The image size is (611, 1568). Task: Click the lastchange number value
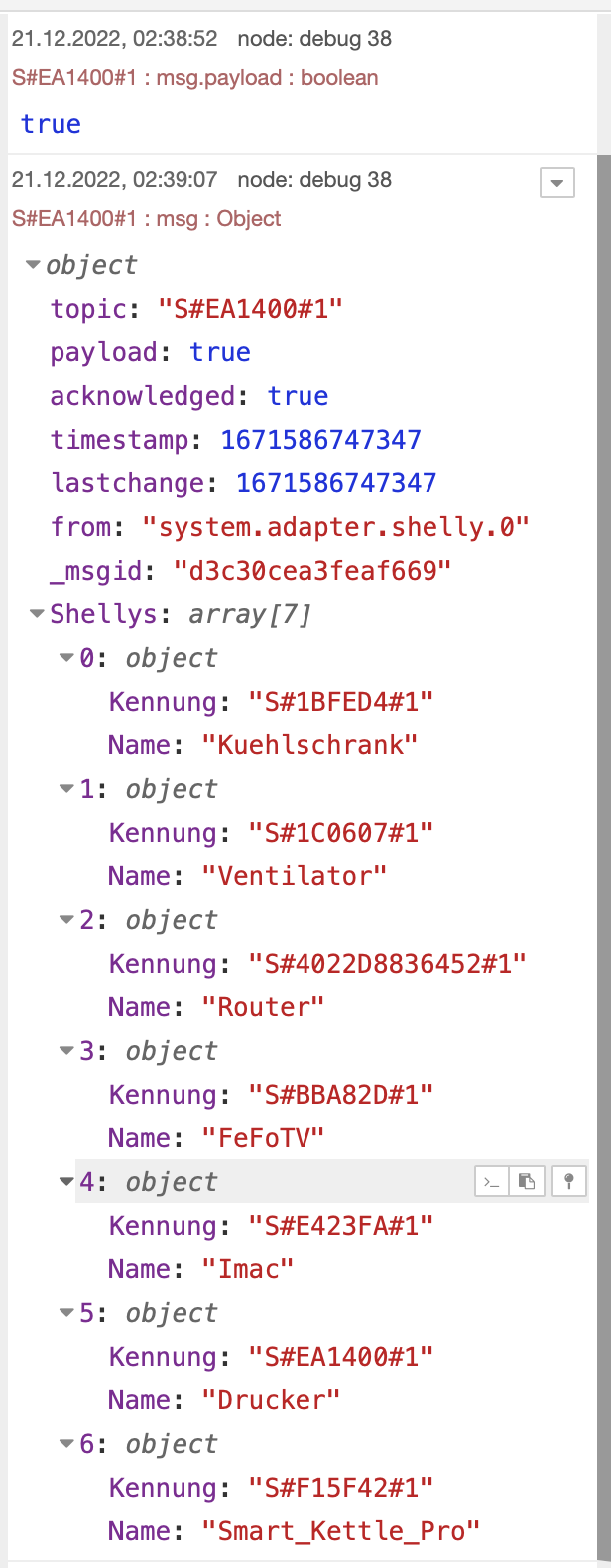tap(335, 483)
